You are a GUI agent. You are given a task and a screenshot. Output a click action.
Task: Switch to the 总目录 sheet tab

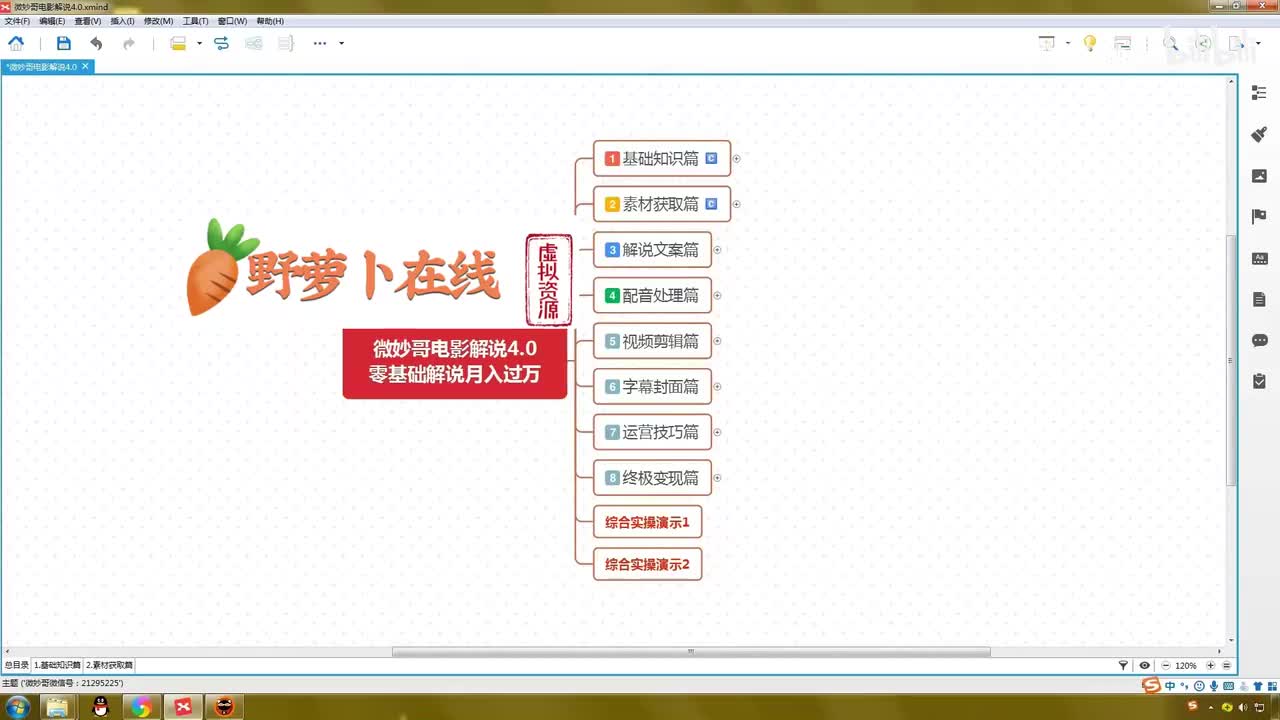pyautogui.click(x=17, y=665)
